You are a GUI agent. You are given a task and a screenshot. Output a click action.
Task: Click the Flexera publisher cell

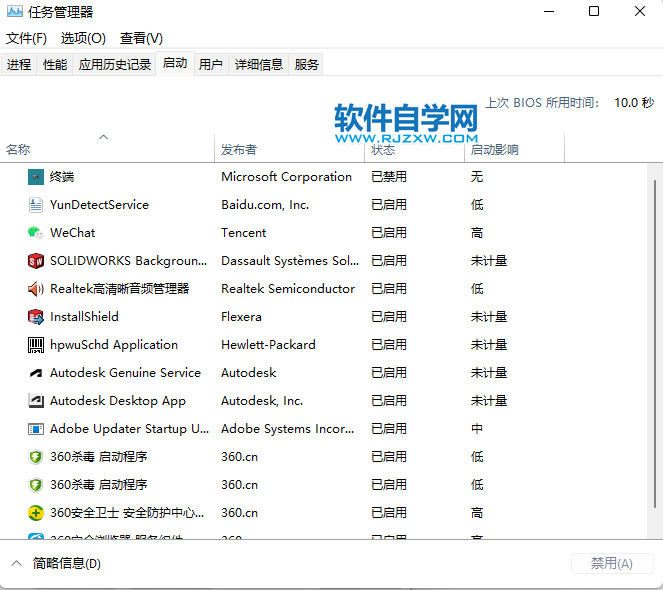pyautogui.click(x=241, y=317)
